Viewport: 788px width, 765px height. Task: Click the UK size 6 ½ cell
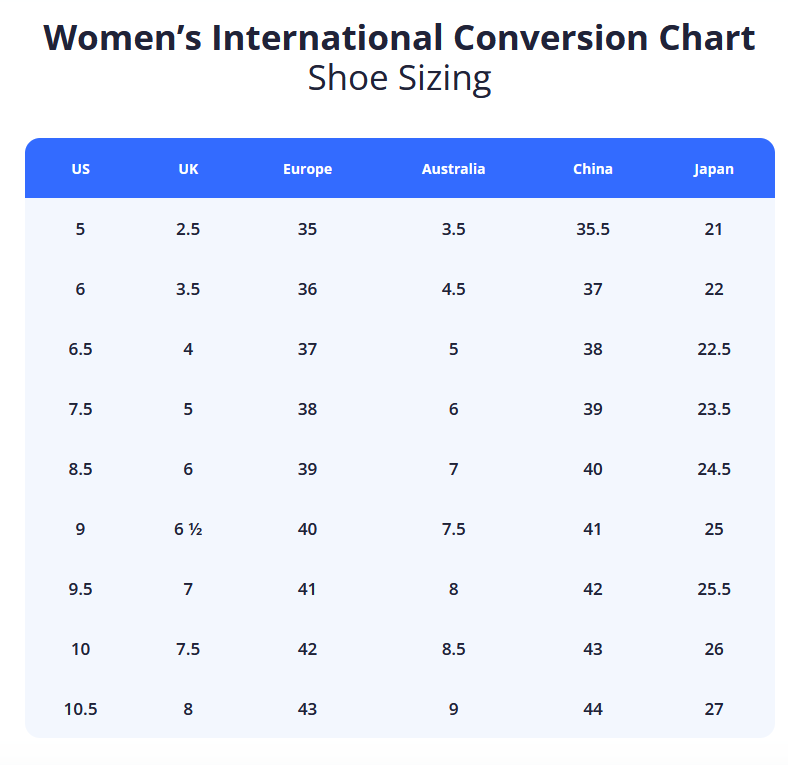click(188, 529)
